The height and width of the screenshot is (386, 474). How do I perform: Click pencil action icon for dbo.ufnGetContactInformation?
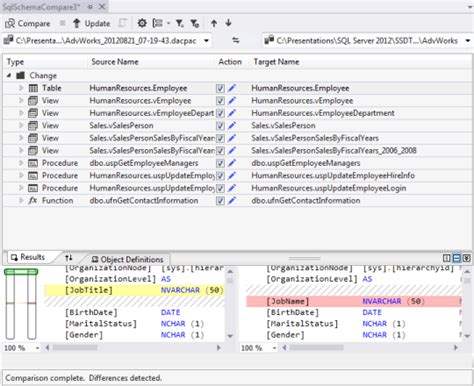click(232, 200)
